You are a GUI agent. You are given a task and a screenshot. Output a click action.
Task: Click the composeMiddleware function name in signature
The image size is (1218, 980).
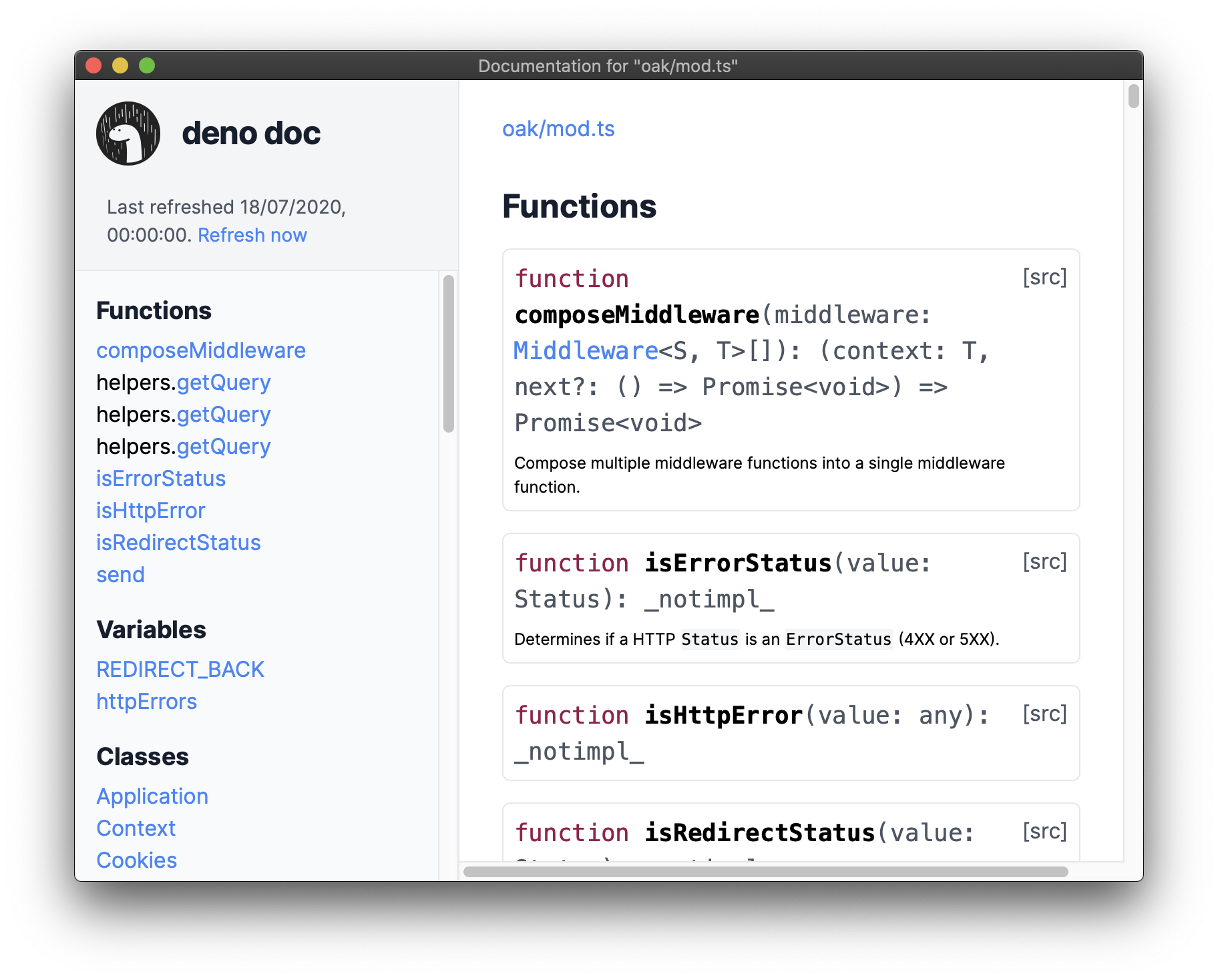637,314
